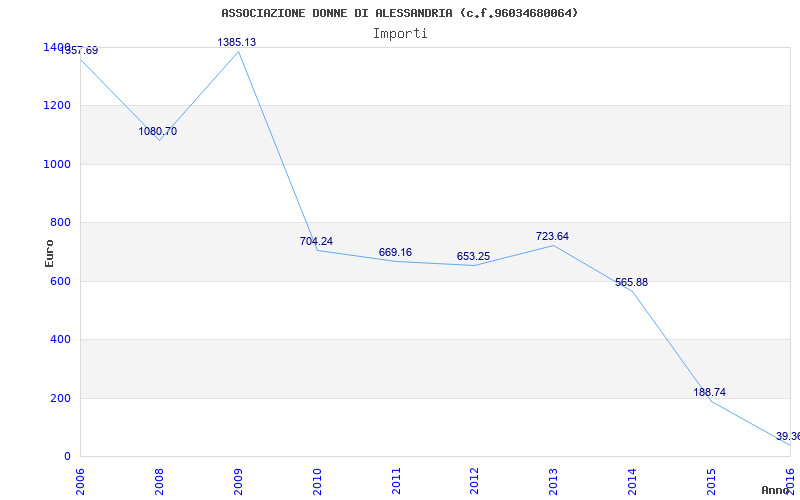800x500 pixels.
Task: Click the Importi subtitle
Action: pyautogui.click(x=400, y=34)
